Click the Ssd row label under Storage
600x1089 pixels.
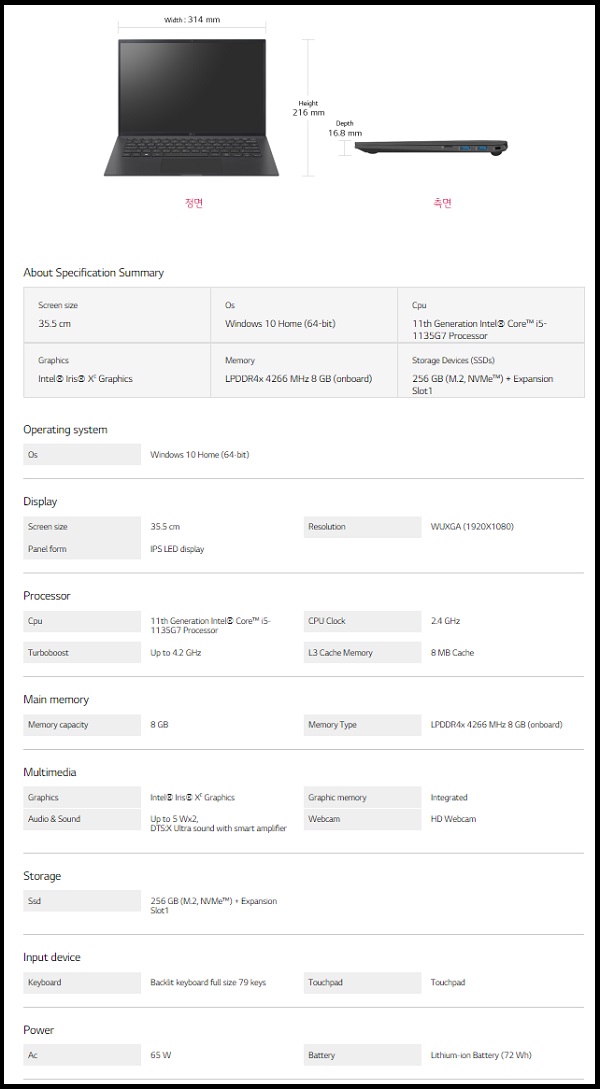[x=82, y=901]
